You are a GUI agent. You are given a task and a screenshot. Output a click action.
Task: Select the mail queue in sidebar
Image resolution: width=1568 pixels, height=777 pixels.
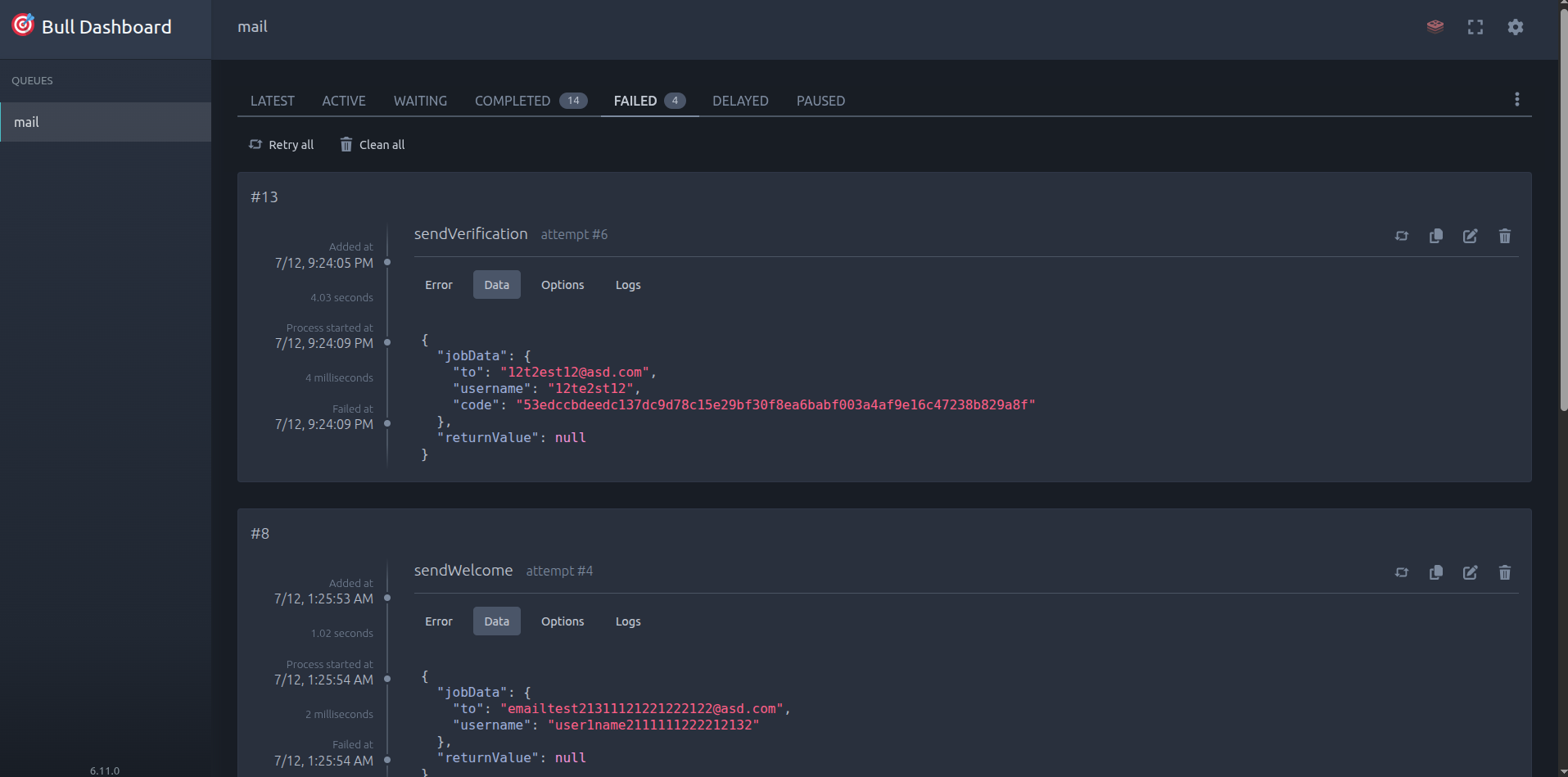click(106, 122)
